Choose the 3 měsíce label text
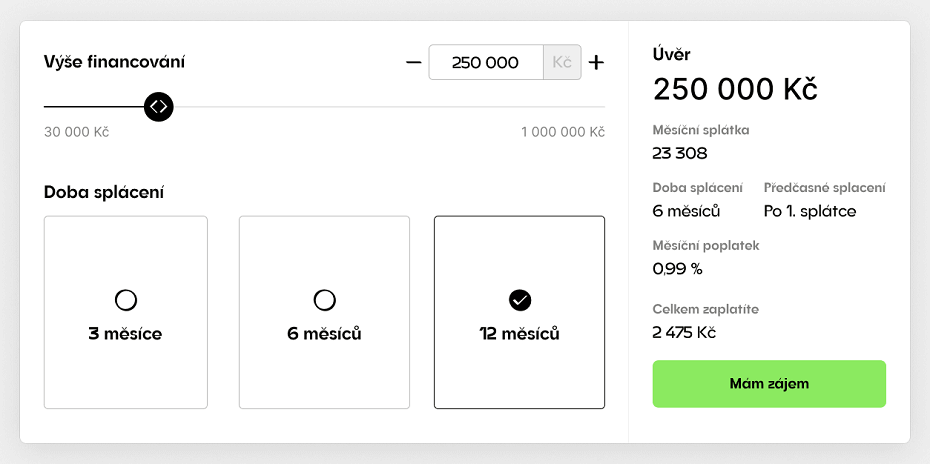Viewport: 930px width, 464px height. point(125,334)
